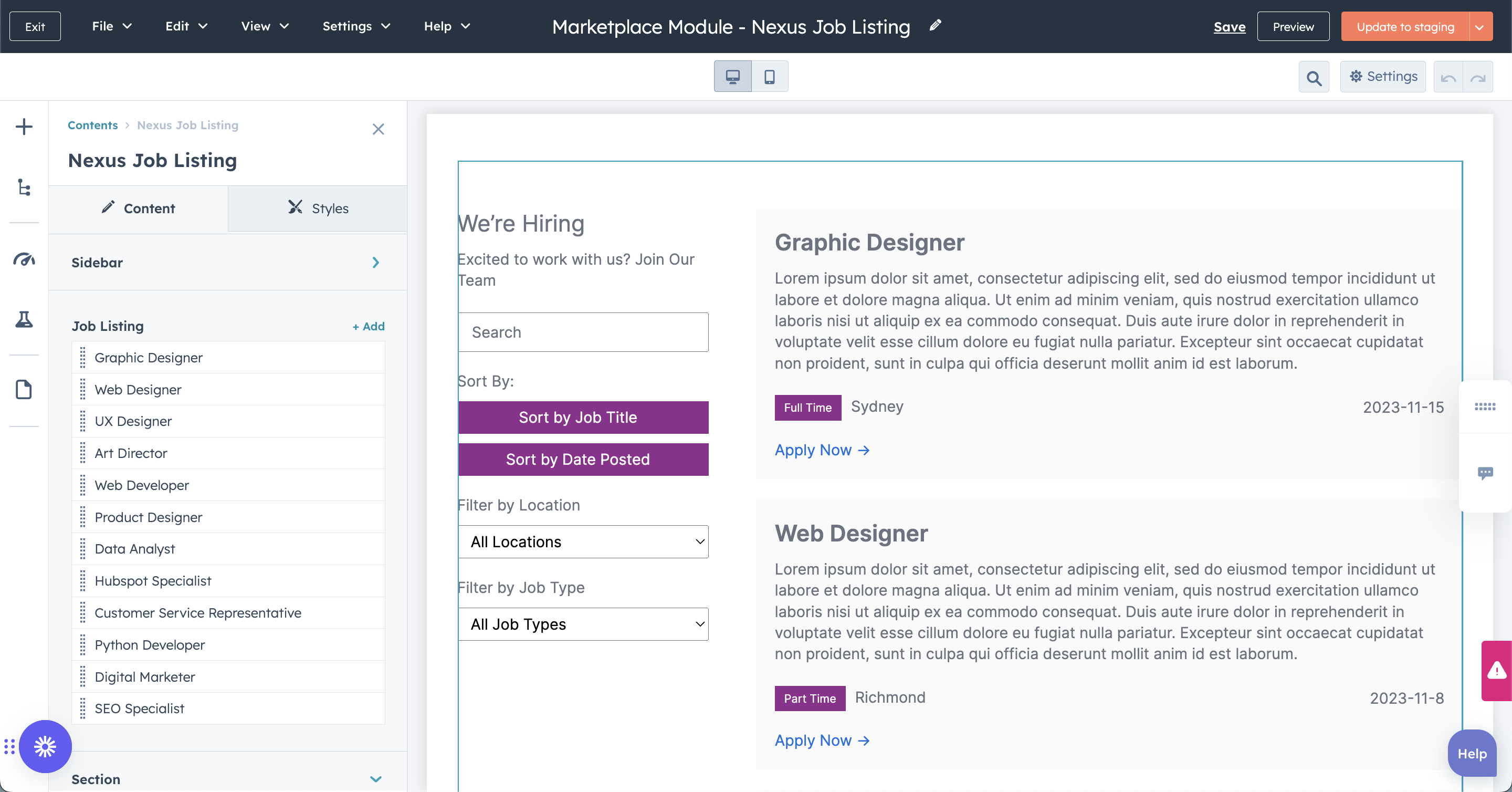This screenshot has height=792, width=1512.
Task: Switch to desktop device preview
Action: pos(732,76)
